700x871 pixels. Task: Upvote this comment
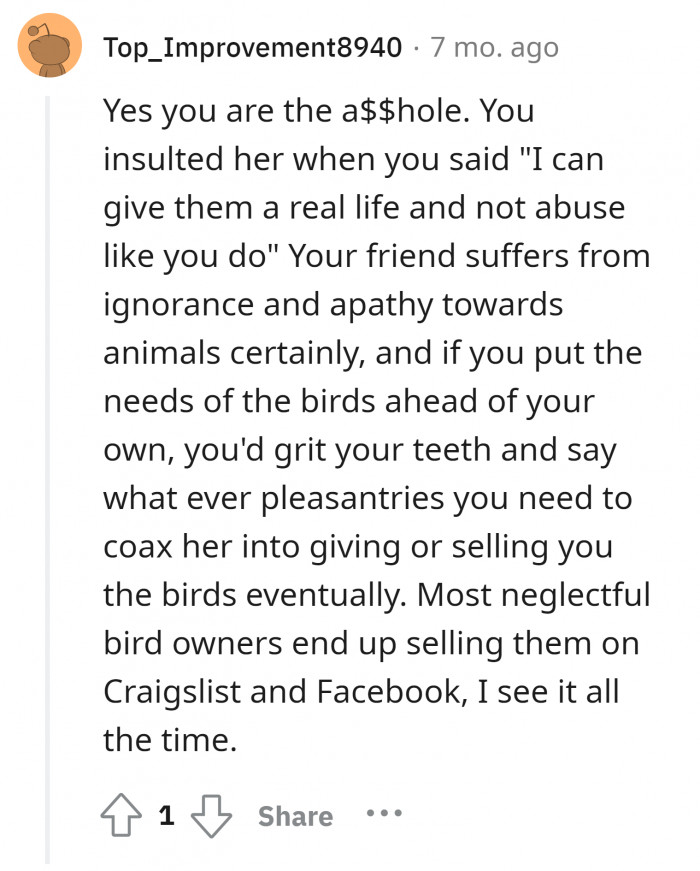click(x=122, y=816)
